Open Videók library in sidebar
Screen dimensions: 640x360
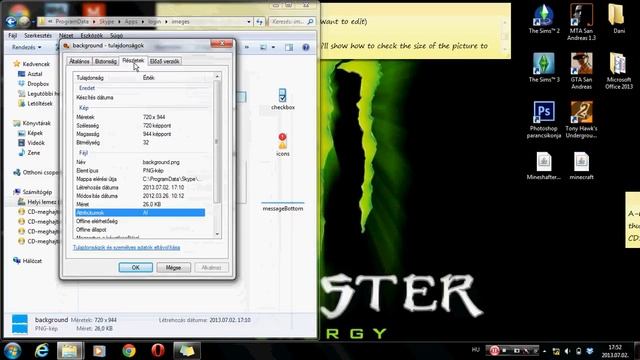point(36,143)
